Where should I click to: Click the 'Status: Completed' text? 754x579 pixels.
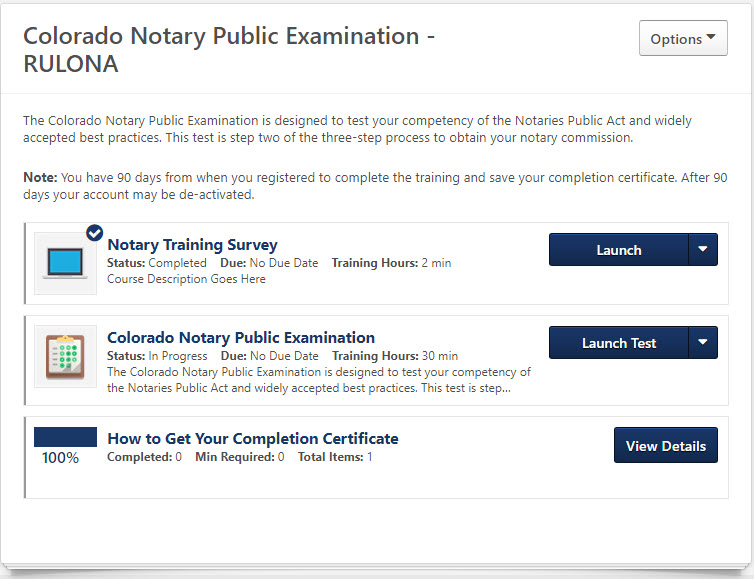[157, 263]
